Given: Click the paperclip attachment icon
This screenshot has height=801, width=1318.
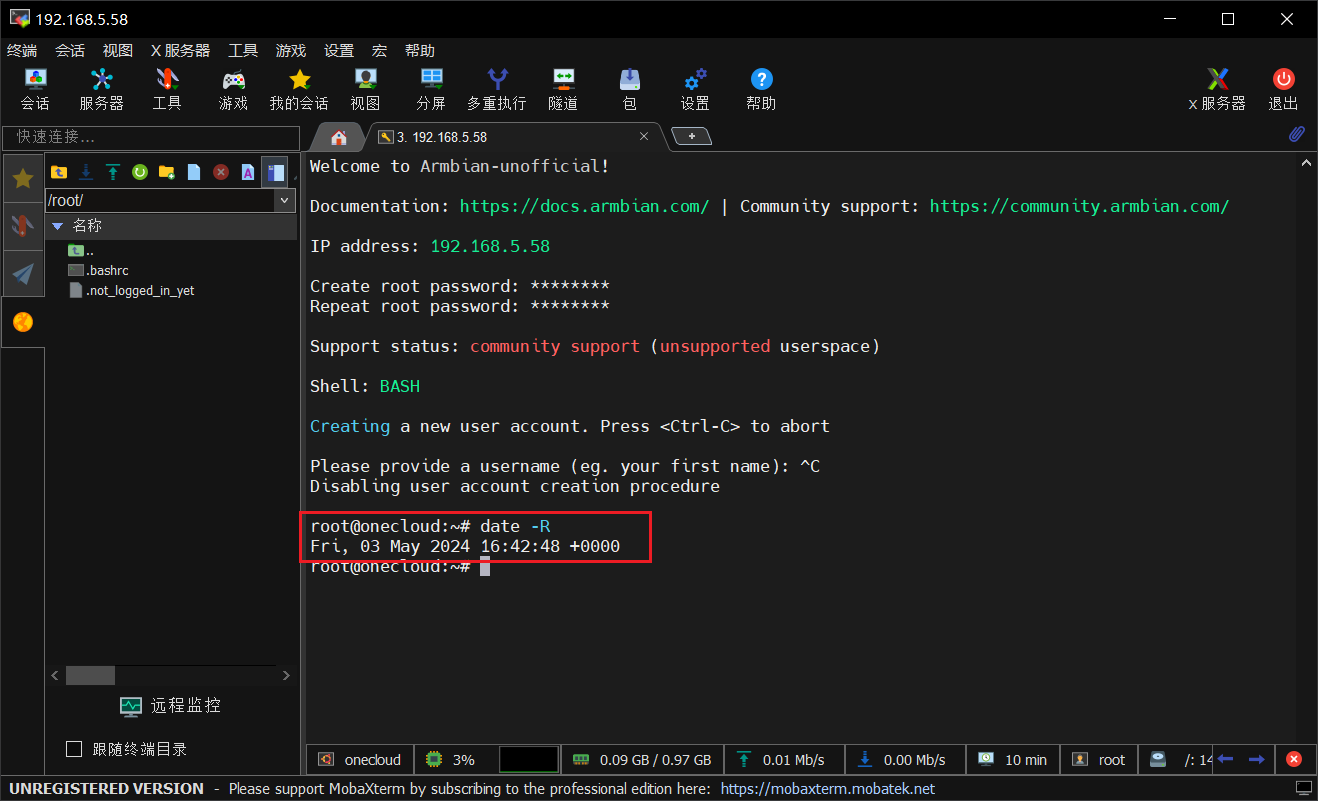Looking at the screenshot, I should [x=1296, y=135].
